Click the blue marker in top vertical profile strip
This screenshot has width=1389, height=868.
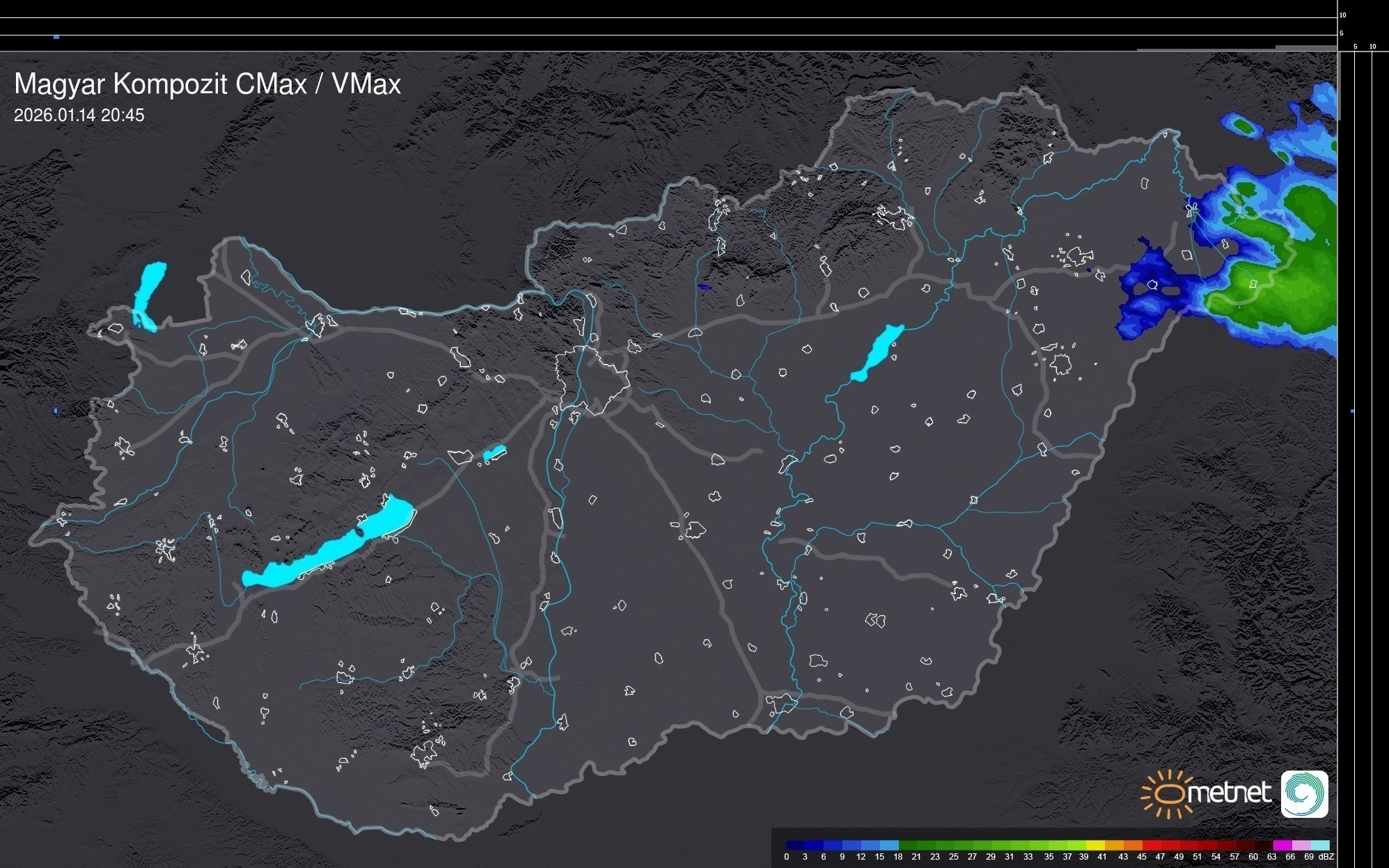[56, 37]
